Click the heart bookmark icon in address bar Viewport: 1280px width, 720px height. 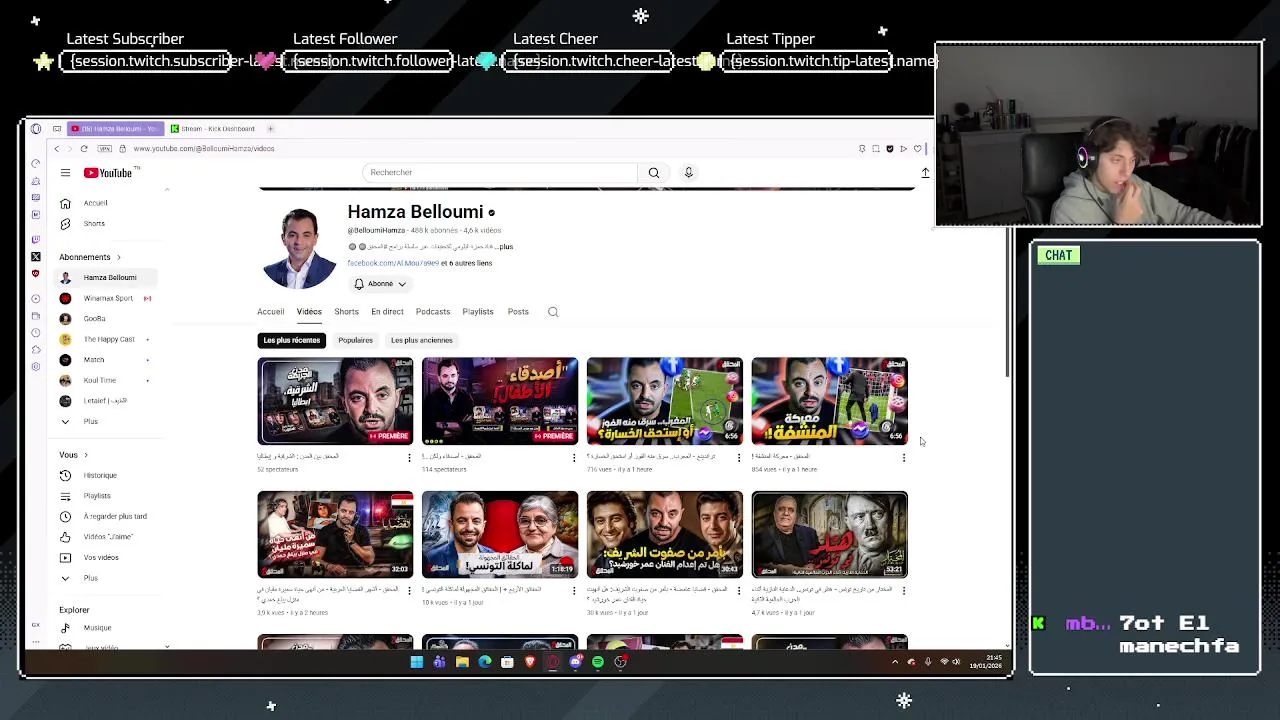pyautogui.click(x=917, y=149)
